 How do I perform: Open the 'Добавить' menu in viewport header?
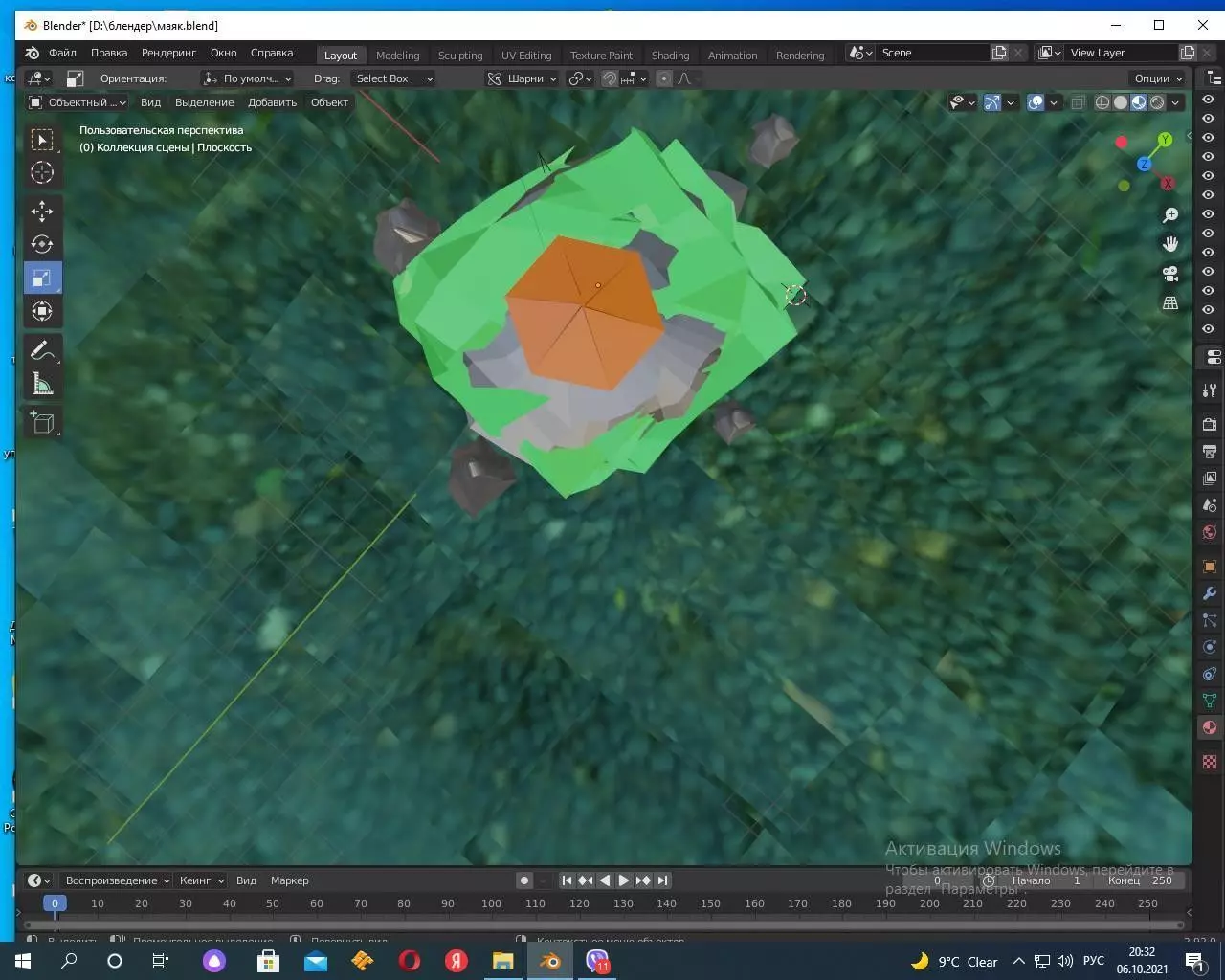tap(273, 102)
